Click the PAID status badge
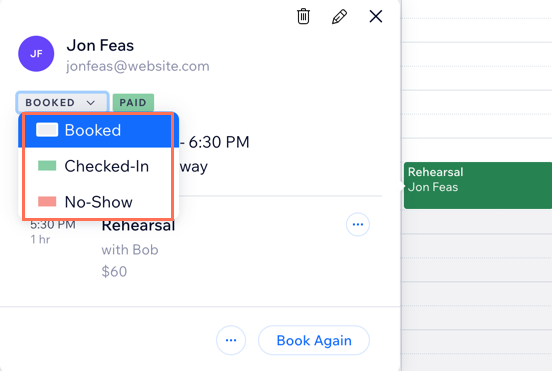 pos(133,102)
